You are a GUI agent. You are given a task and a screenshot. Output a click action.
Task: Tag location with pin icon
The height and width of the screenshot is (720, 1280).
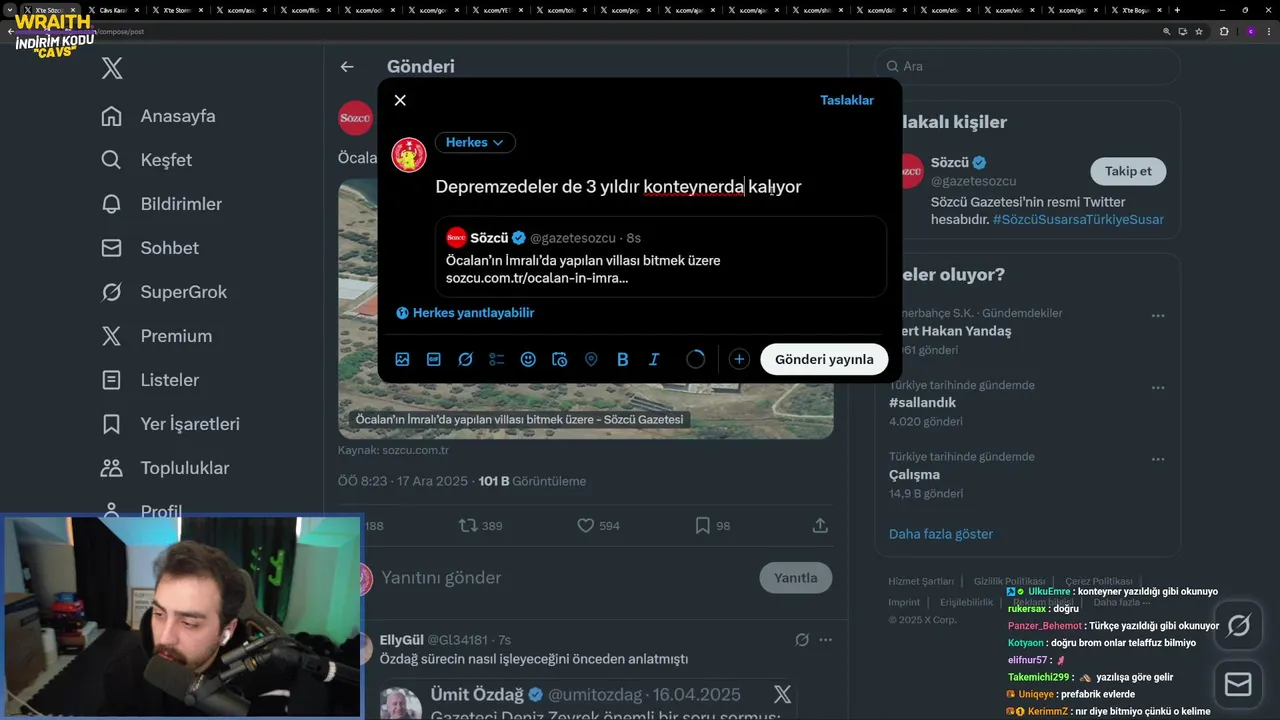coord(591,359)
